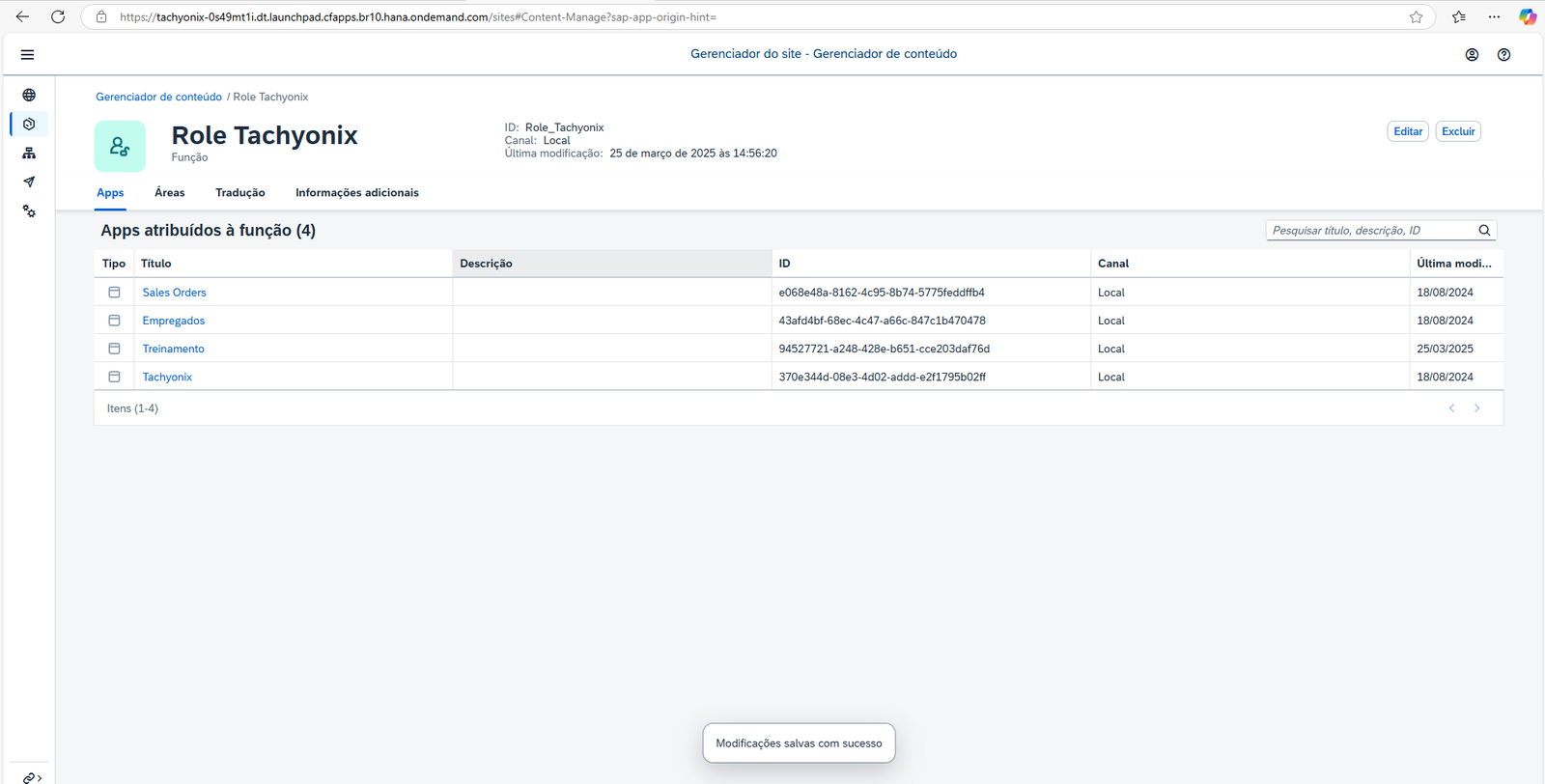
Task: Click the Descrição column header
Action: [x=612, y=264]
